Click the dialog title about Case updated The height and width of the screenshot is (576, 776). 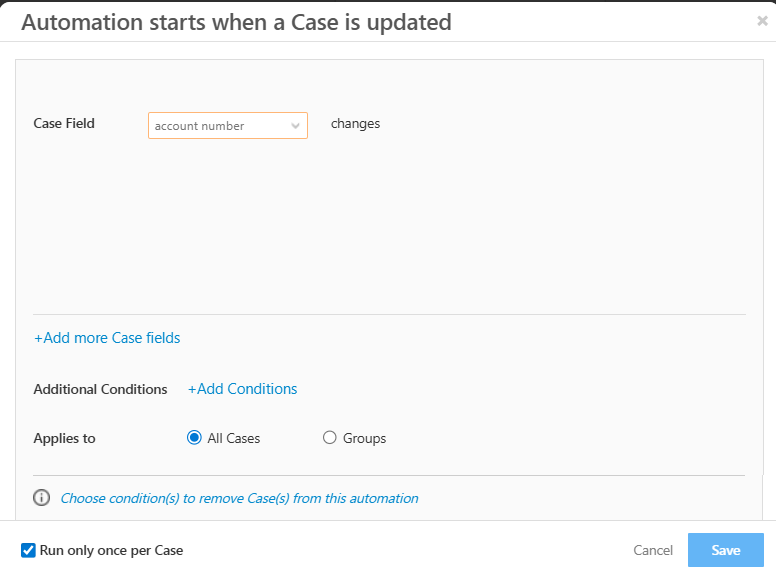click(x=236, y=22)
